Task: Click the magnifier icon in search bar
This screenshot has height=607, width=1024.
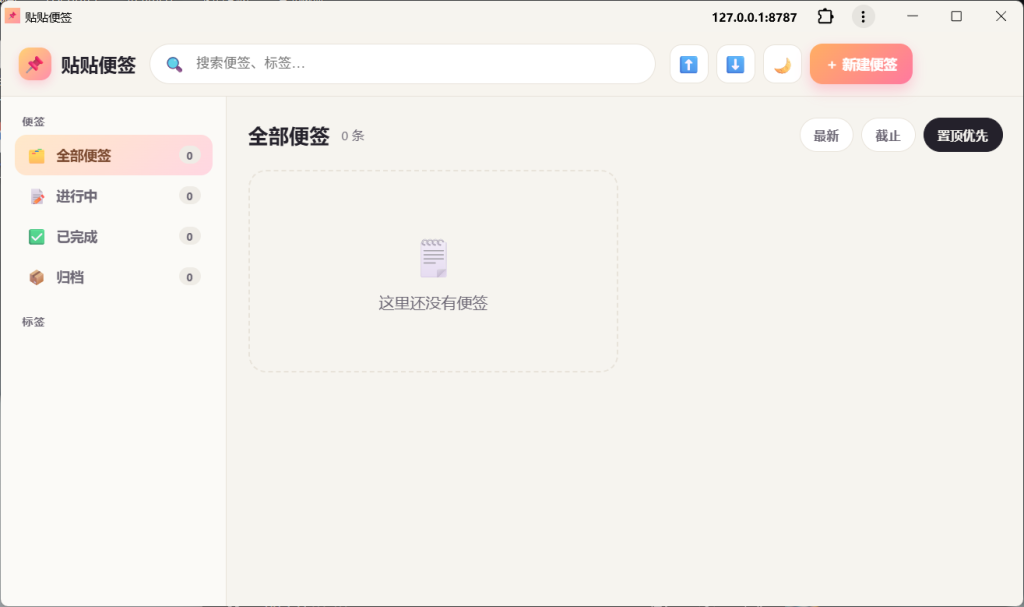Action: coord(174,64)
